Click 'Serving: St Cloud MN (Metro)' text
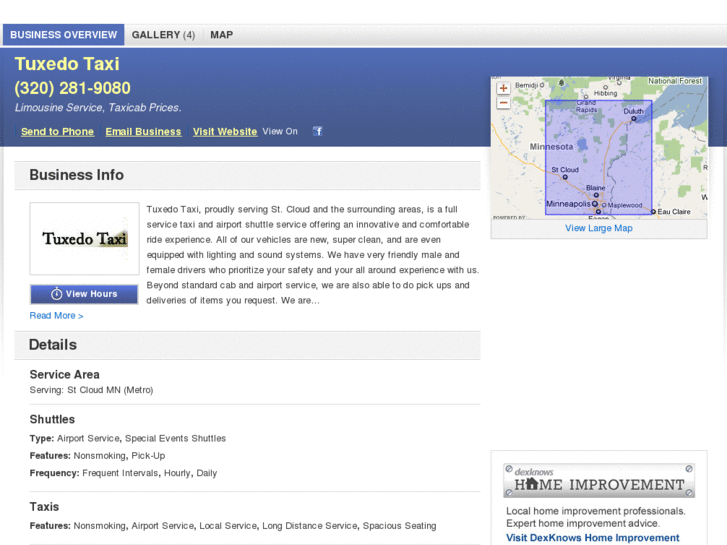727x545 pixels. (x=91, y=390)
